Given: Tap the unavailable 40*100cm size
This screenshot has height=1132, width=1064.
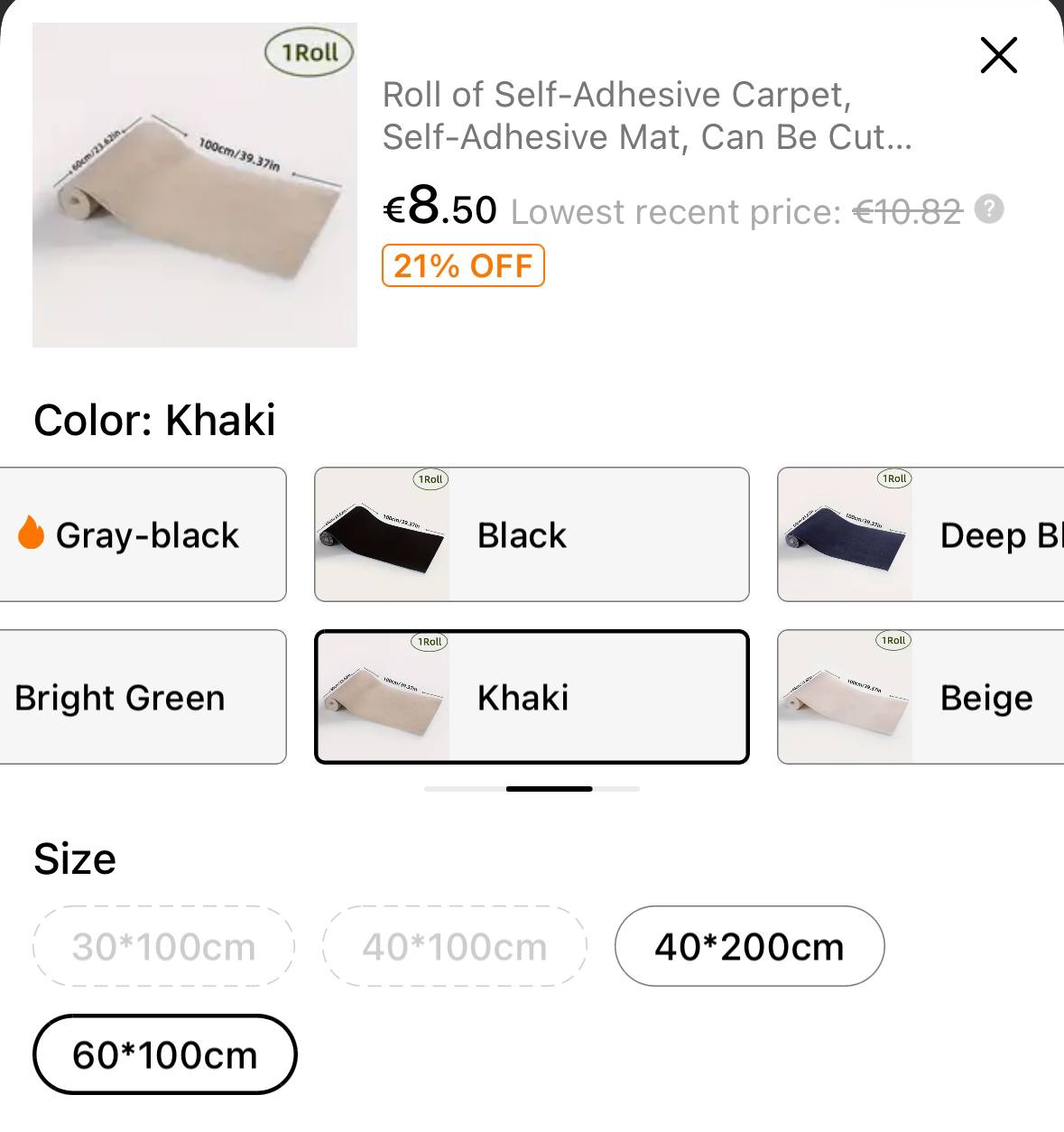Looking at the screenshot, I should tap(455, 946).
